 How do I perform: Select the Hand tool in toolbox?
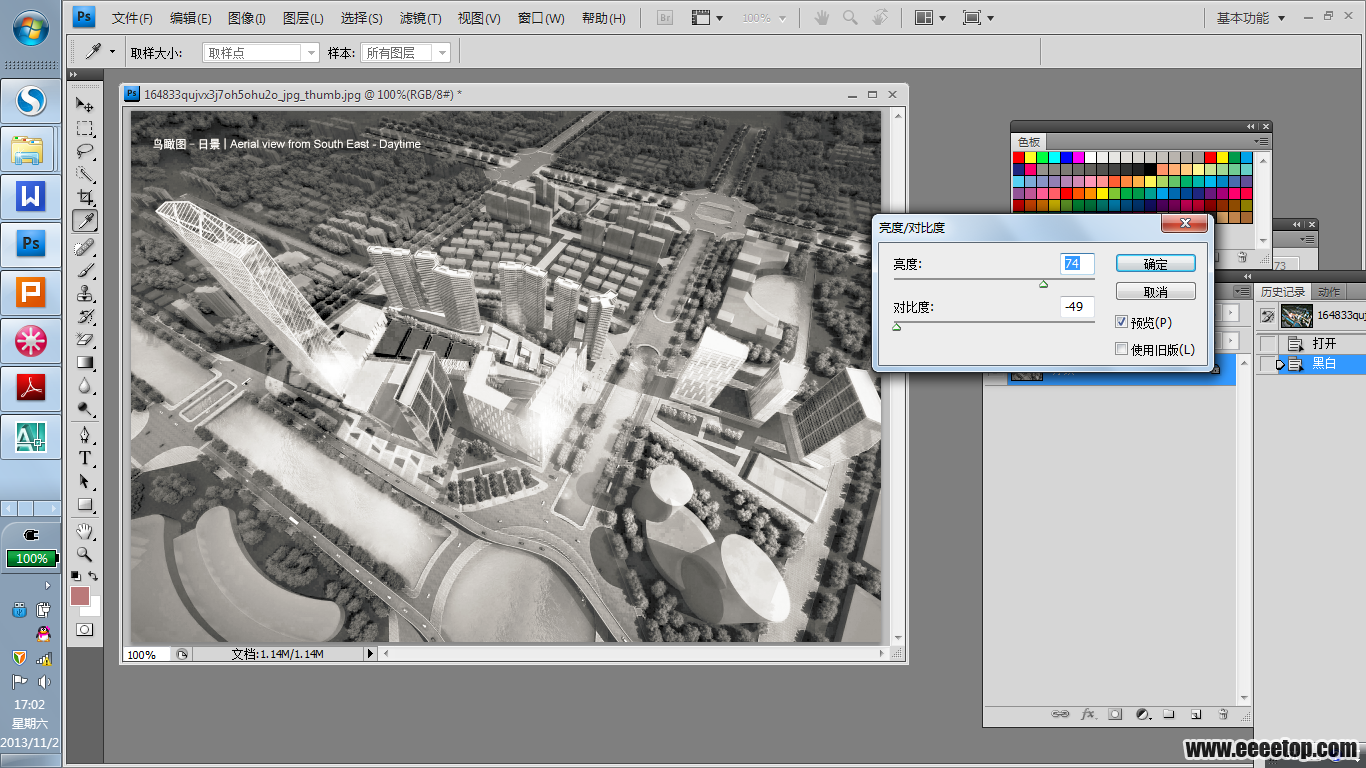(85, 530)
